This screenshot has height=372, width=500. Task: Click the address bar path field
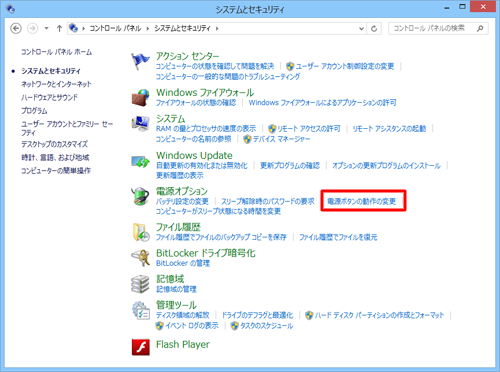point(217,28)
